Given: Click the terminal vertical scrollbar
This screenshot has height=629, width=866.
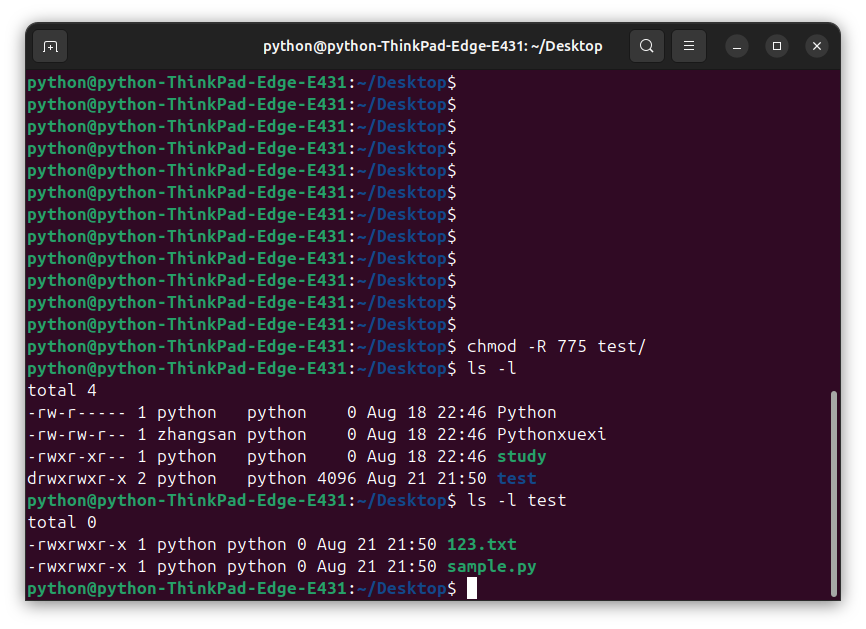Looking at the screenshot, I should 834,494.
